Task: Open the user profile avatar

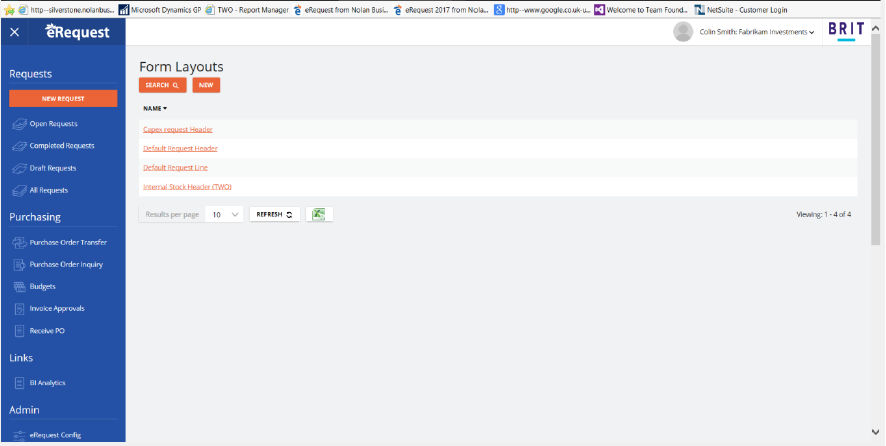Action: coord(684,32)
